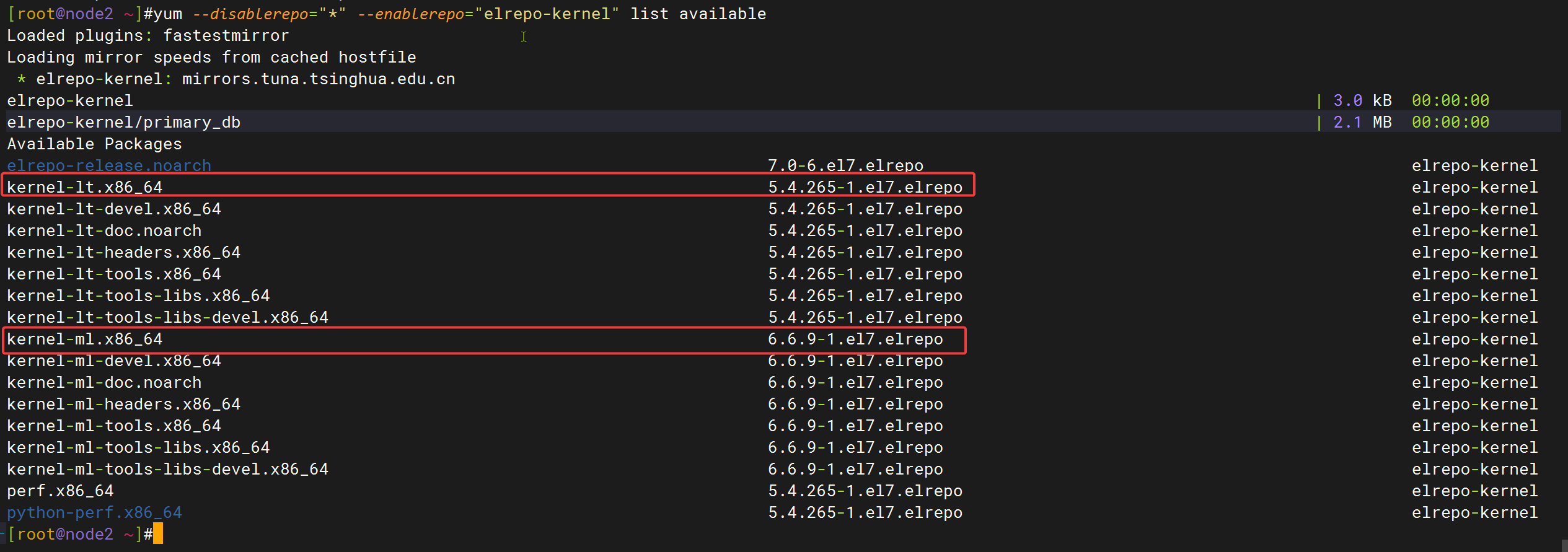Click kernel-ml-devel.x86_64 package name

pos(114,361)
